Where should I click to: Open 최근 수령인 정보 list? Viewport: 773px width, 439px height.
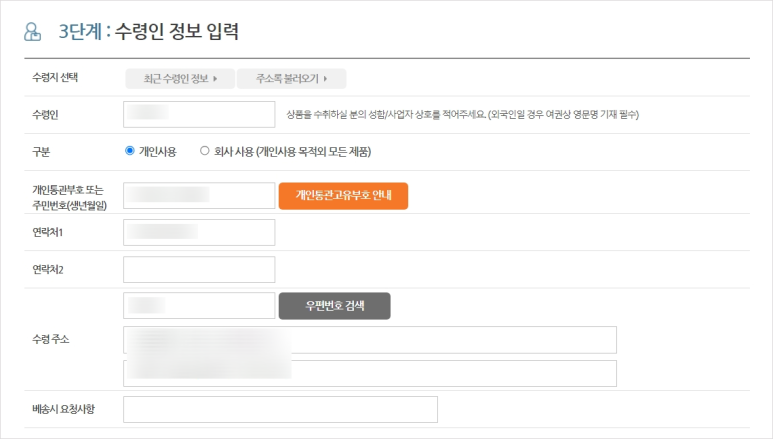(x=180, y=79)
